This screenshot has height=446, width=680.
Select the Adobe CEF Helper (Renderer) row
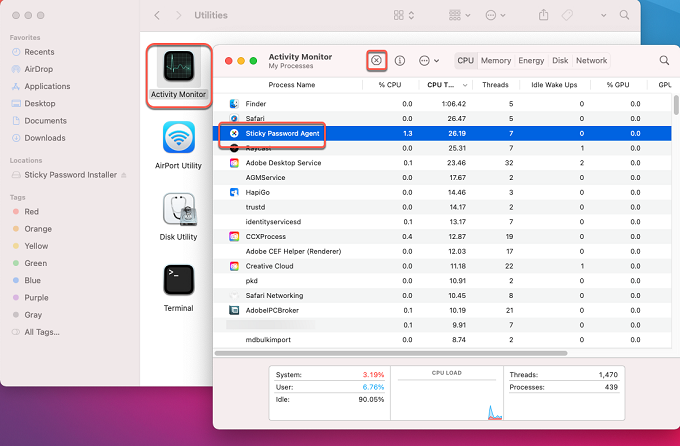(x=442, y=251)
